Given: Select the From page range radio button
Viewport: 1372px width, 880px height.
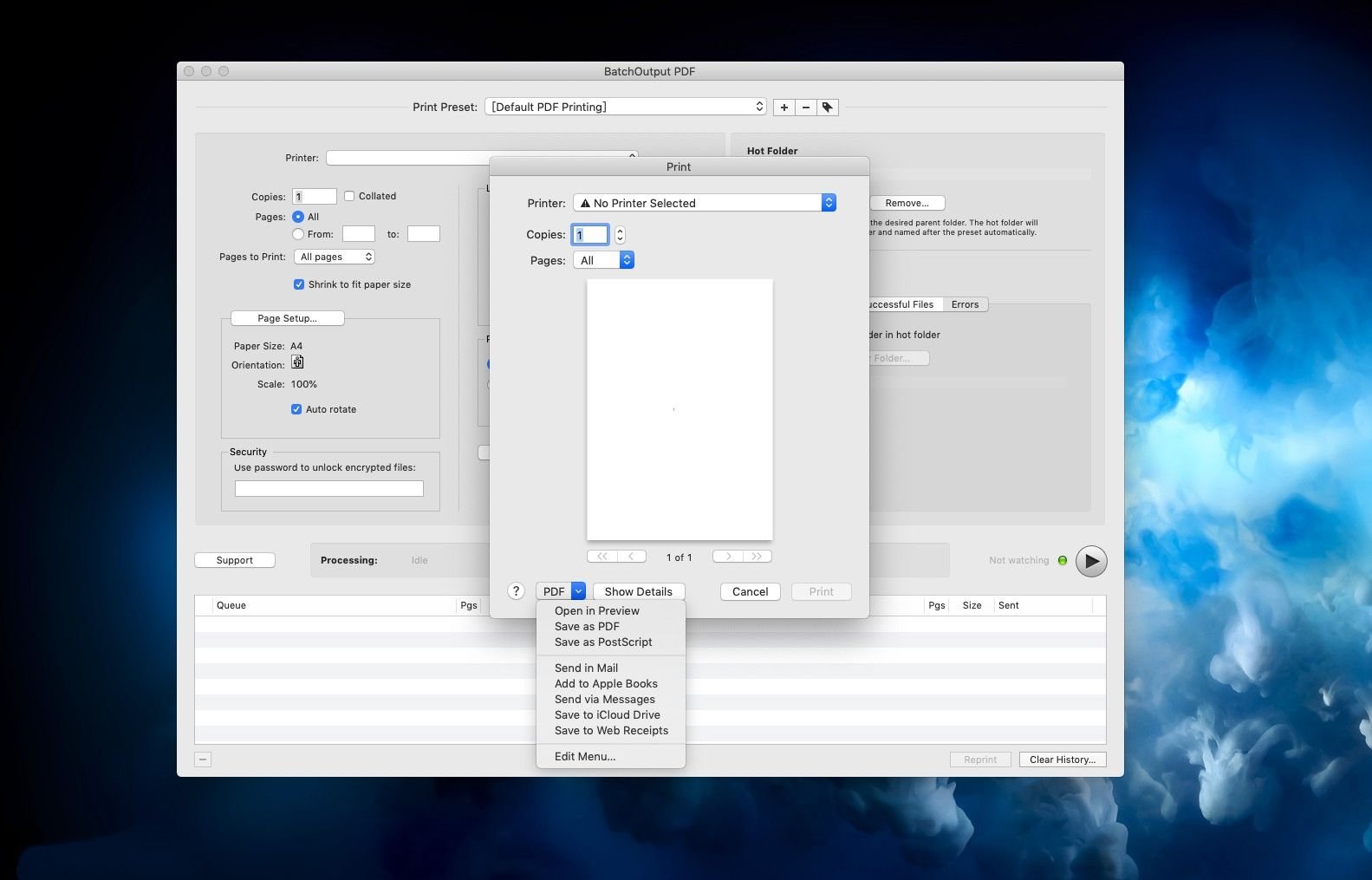Looking at the screenshot, I should [x=298, y=234].
